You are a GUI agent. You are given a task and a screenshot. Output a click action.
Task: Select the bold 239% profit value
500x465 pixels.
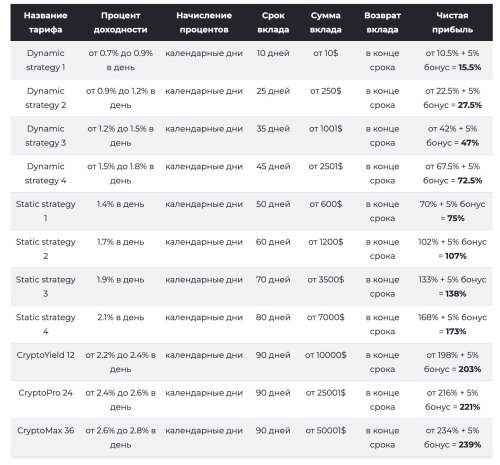coord(470,445)
